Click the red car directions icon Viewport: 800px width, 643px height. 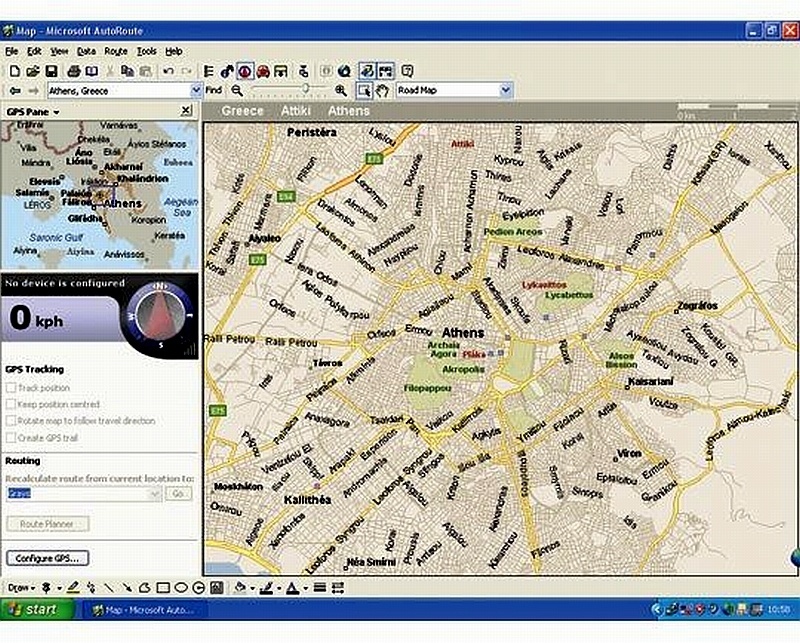(x=263, y=71)
